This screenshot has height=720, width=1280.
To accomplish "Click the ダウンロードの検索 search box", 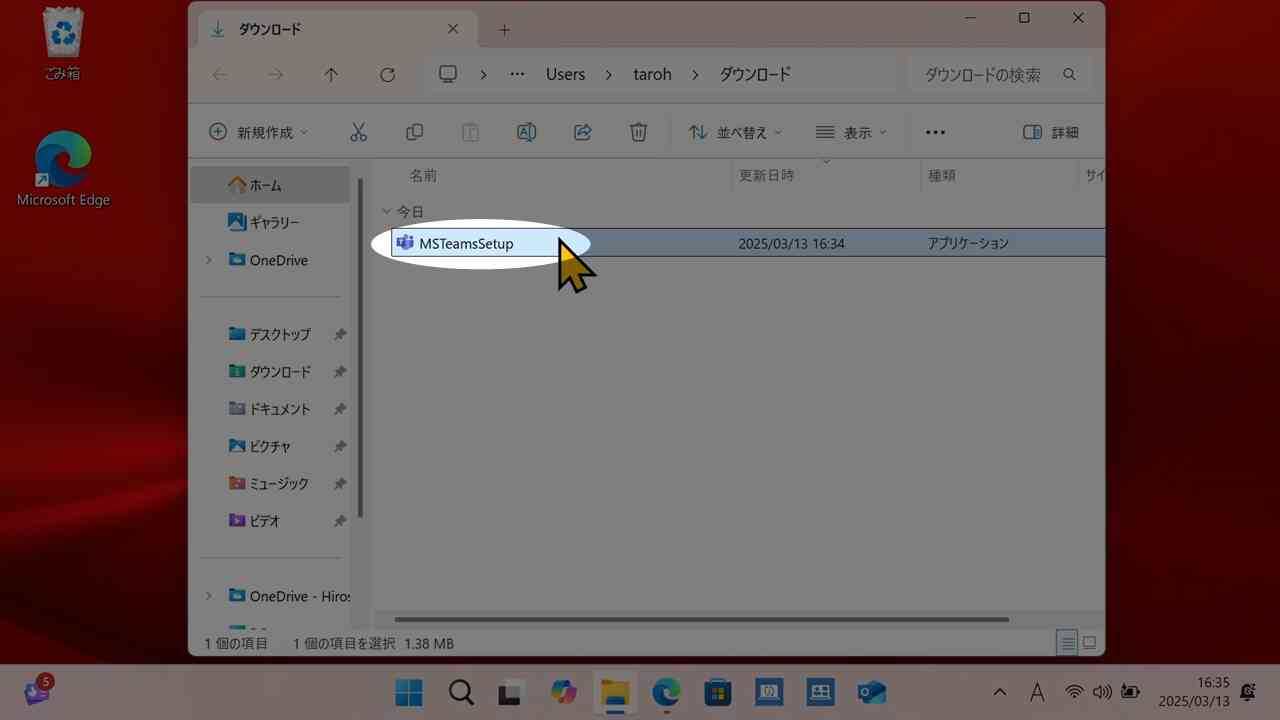I will (x=999, y=74).
